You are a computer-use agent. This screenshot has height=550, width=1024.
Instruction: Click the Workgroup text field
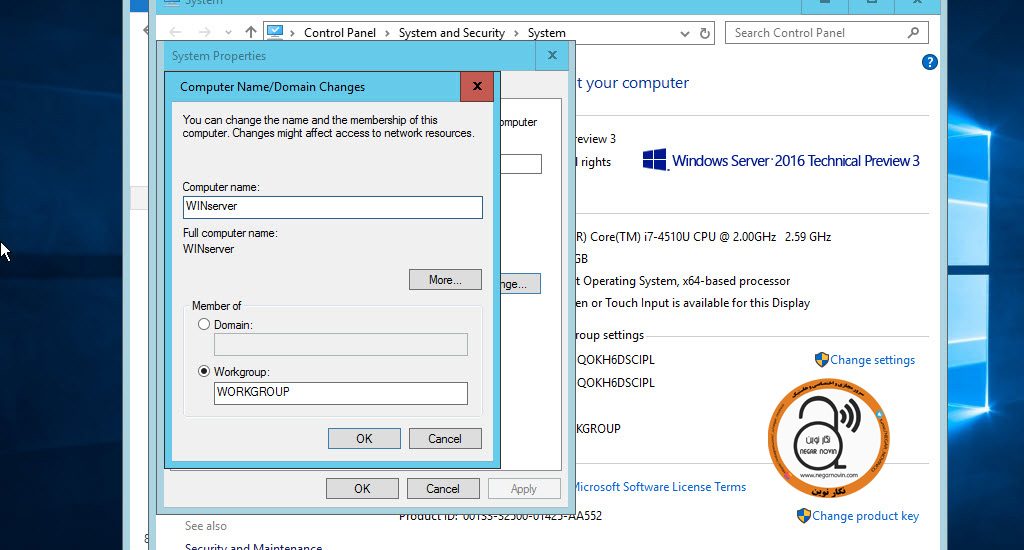tap(341, 393)
